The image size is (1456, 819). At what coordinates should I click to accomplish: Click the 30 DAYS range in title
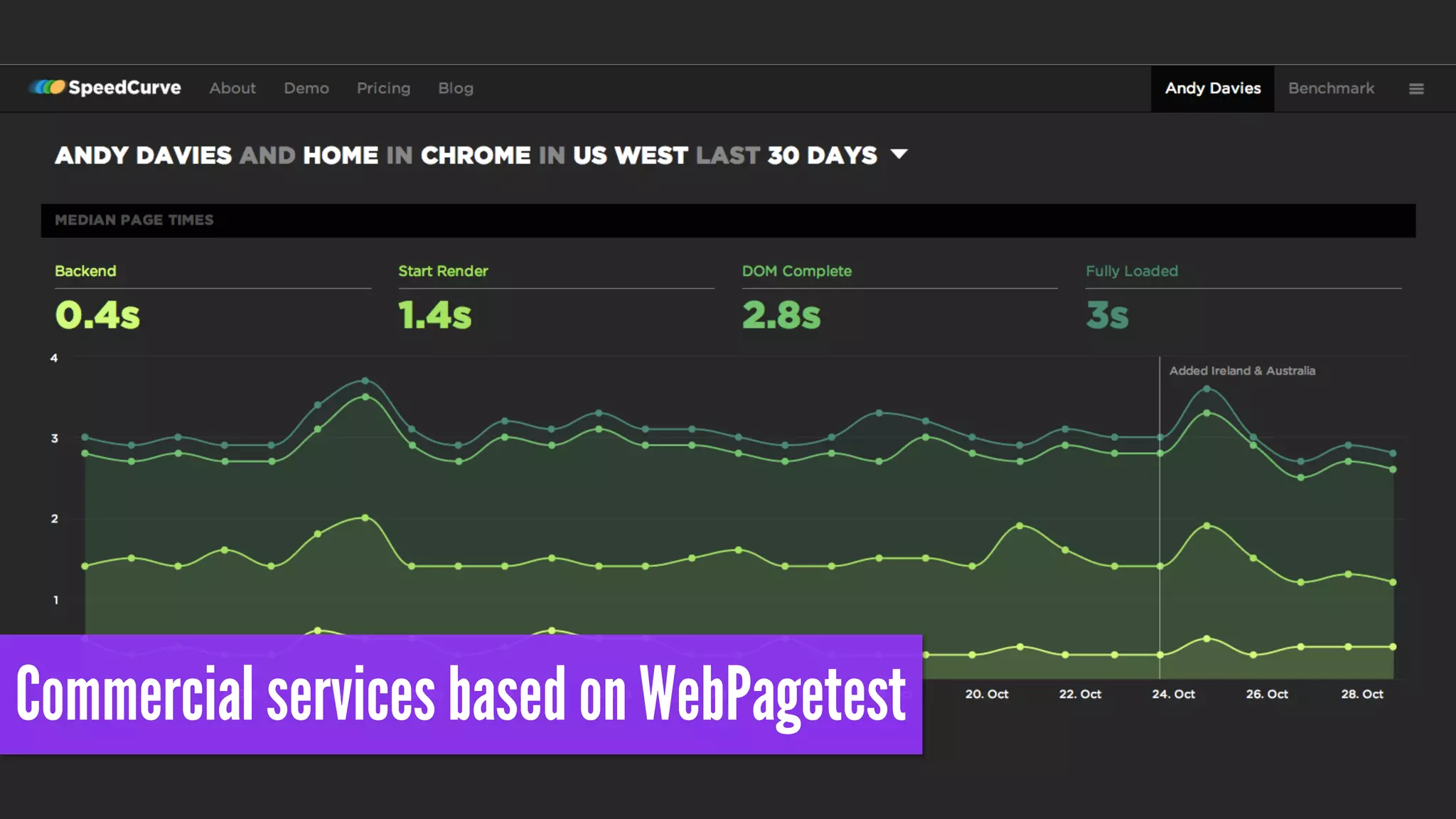point(822,155)
